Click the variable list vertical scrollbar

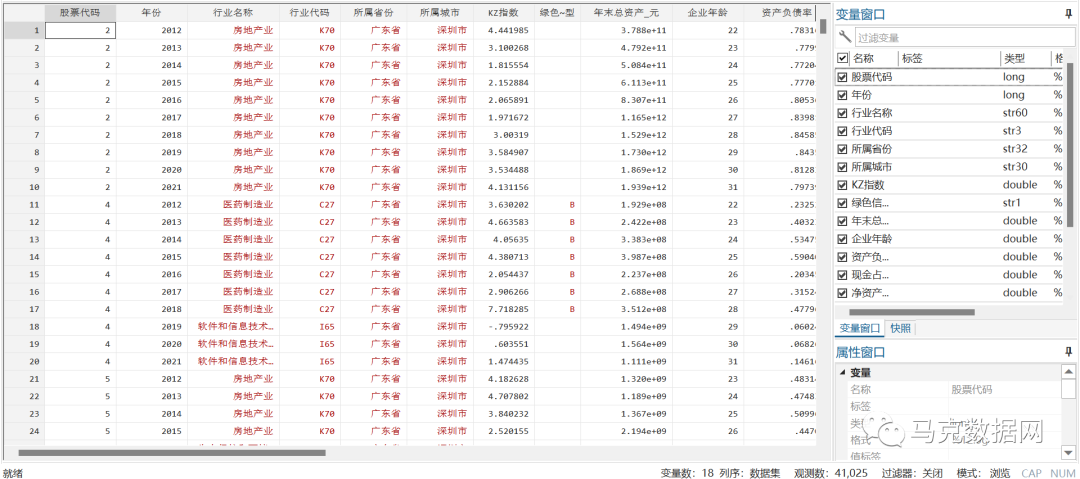coord(1070,145)
